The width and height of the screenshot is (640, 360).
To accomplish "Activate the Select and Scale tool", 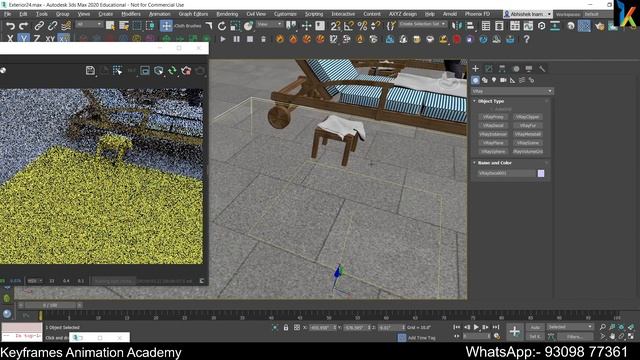I will 235,26.
